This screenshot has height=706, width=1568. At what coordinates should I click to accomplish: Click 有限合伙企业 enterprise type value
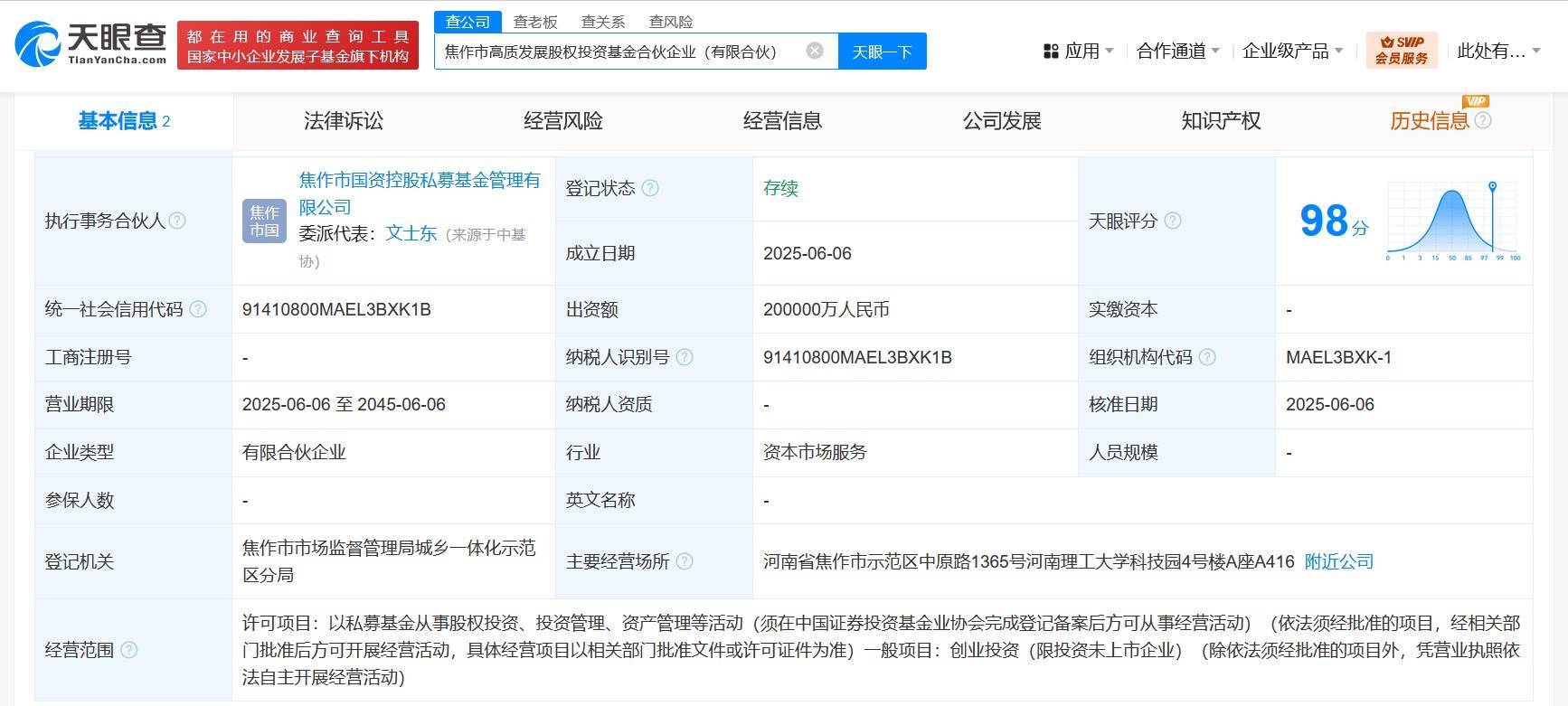pos(294,452)
